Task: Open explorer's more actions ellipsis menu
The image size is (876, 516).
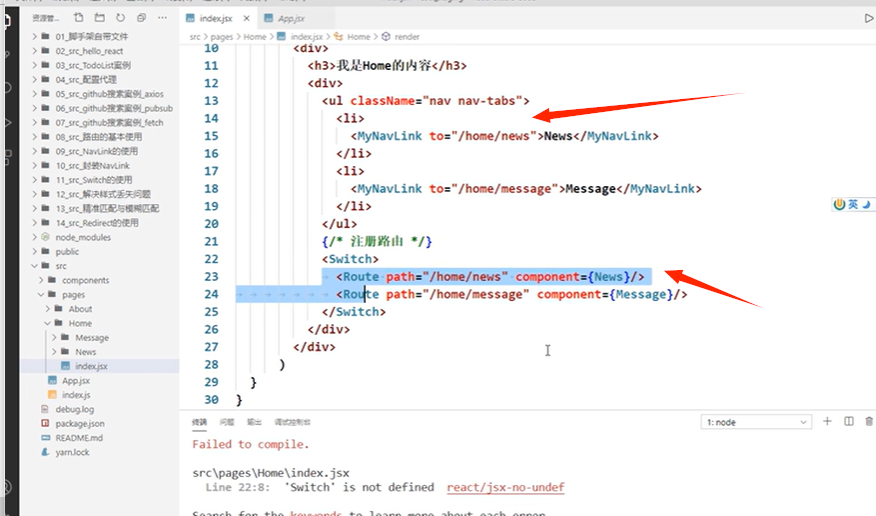Action: pos(162,18)
